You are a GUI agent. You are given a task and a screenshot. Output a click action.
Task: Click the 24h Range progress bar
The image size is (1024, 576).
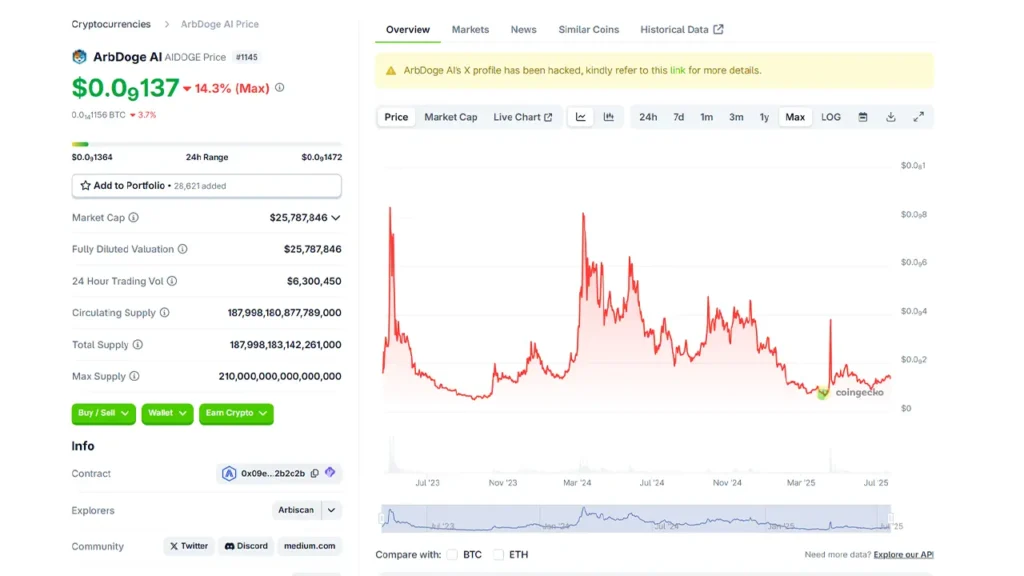pos(206,144)
